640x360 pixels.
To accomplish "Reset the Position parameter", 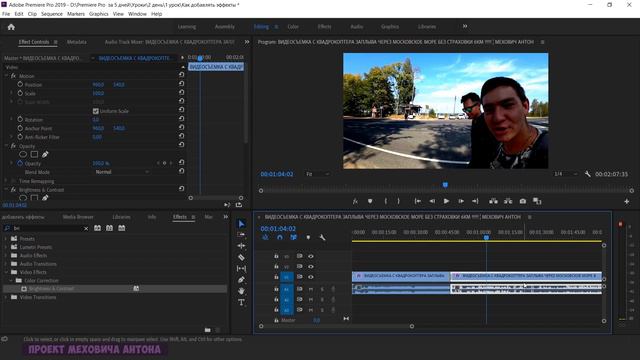I will tap(181, 84).
